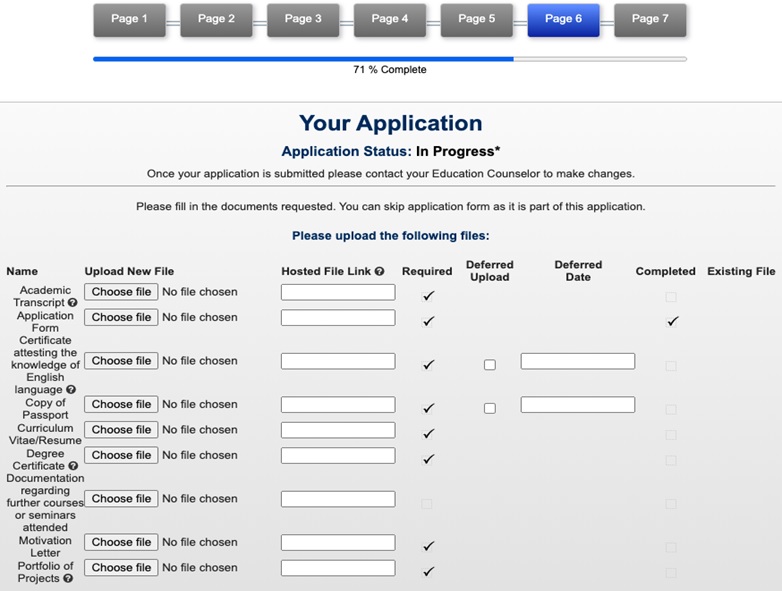Choose file for Academic Transcript
The height and width of the screenshot is (591, 782).
pos(121,292)
